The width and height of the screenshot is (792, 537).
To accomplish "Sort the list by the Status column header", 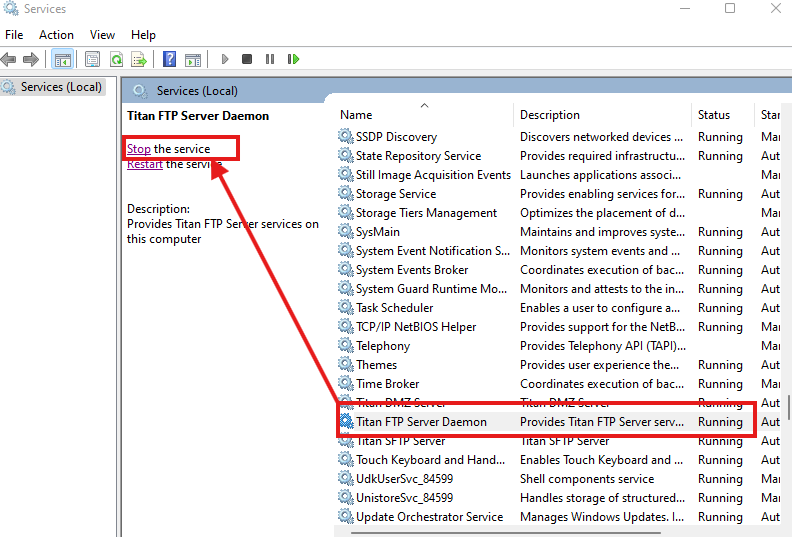I will tap(714, 115).
